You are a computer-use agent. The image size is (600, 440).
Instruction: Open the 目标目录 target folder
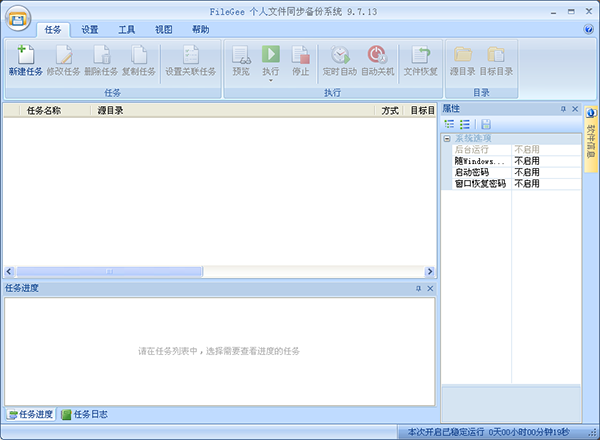[496, 60]
